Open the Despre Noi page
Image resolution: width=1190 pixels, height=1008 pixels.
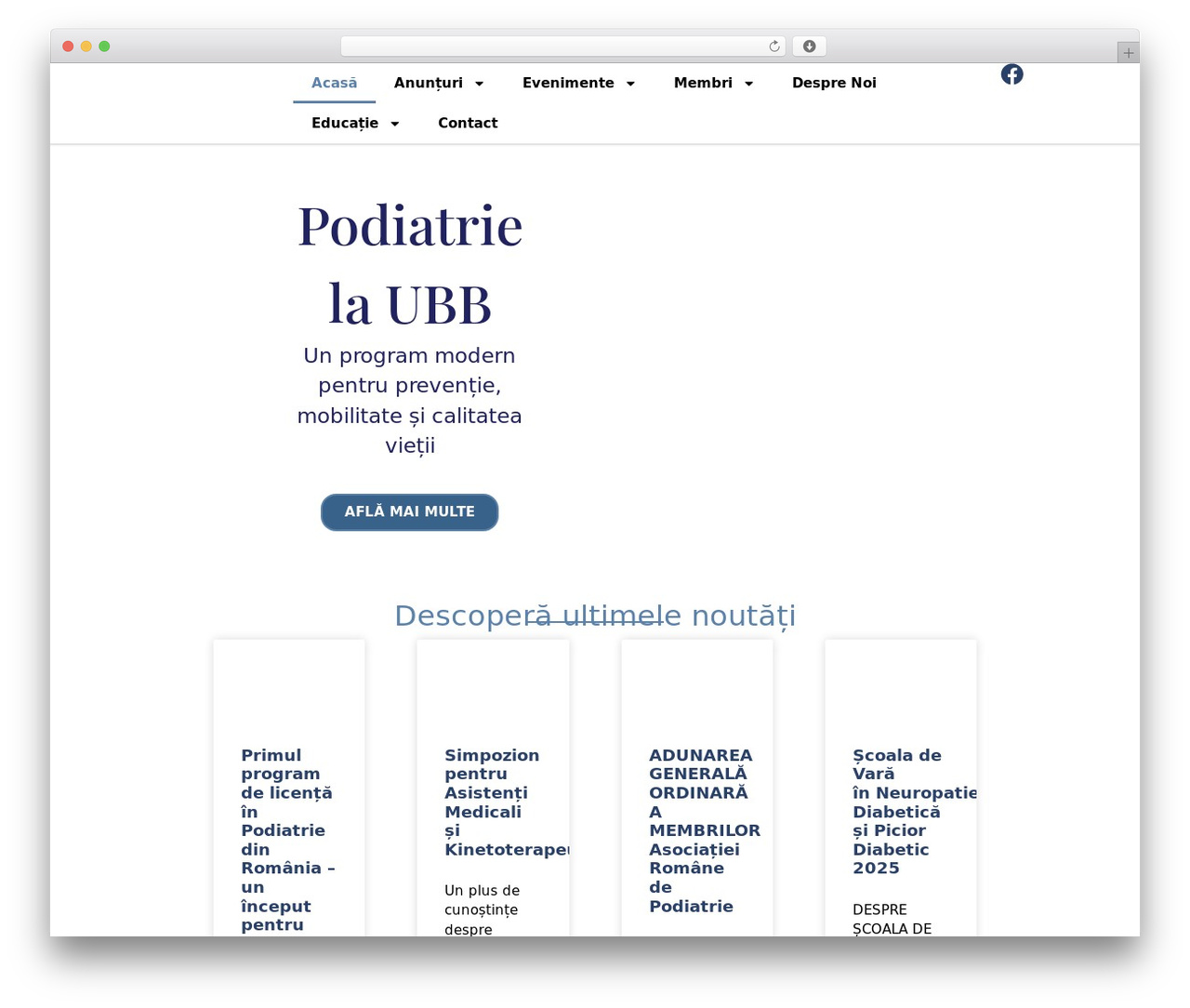834,83
